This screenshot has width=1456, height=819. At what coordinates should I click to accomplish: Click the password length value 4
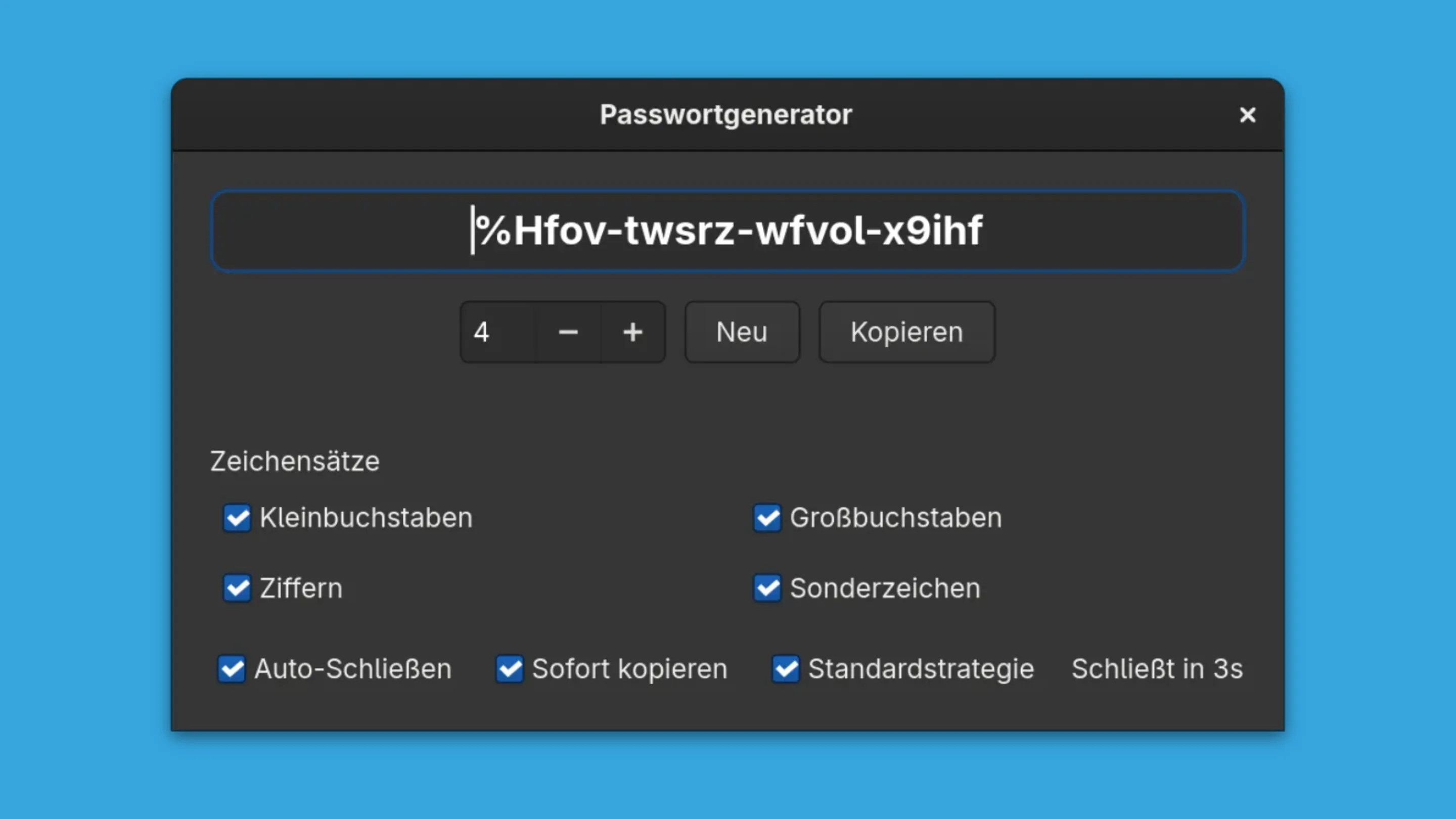tap(482, 332)
